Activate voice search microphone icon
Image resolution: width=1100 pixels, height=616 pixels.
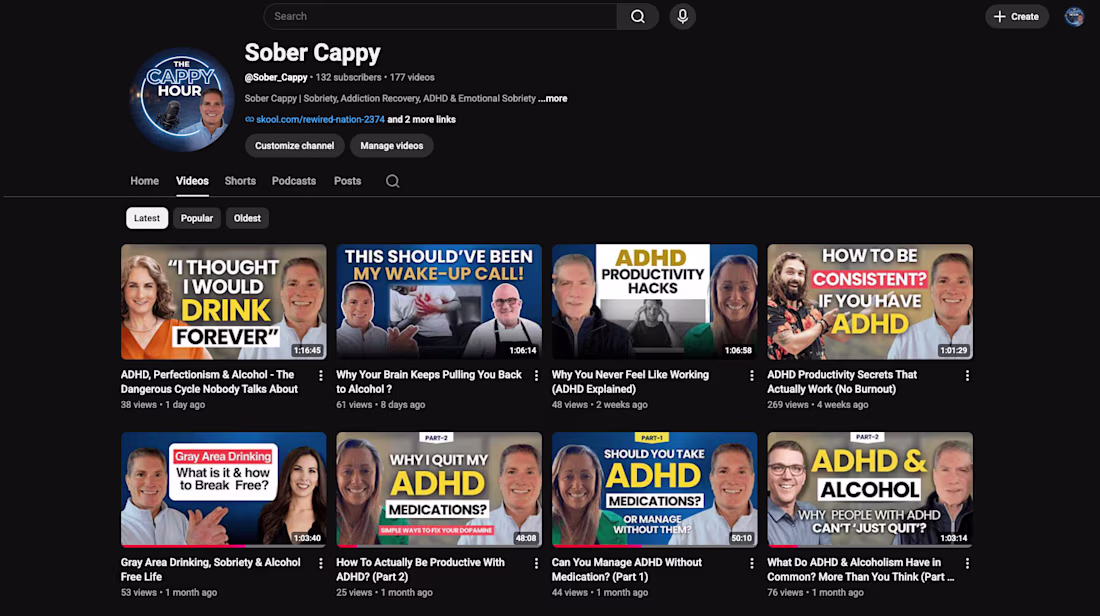tap(682, 16)
